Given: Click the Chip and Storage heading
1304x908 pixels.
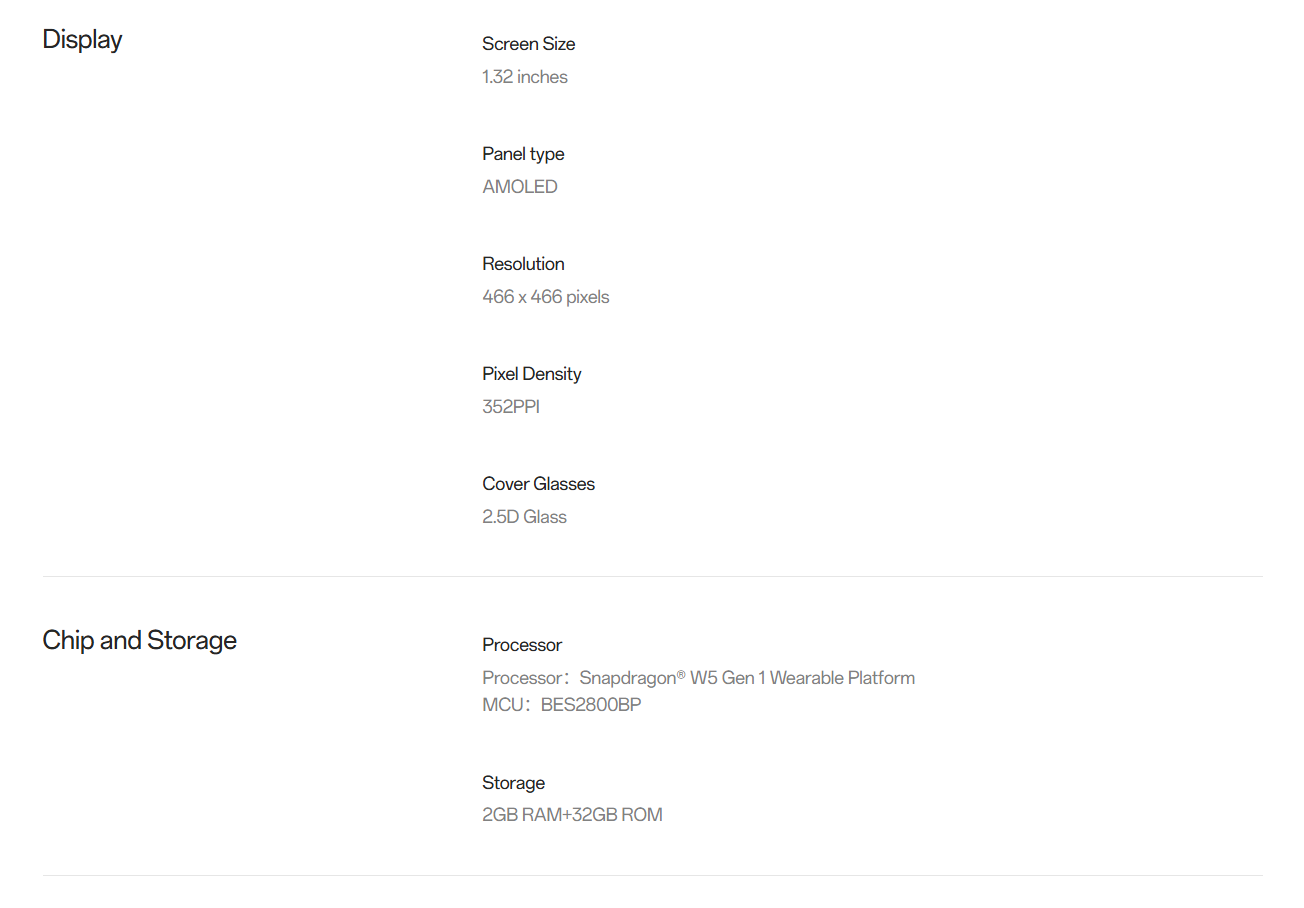Looking at the screenshot, I should coord(139,640).
